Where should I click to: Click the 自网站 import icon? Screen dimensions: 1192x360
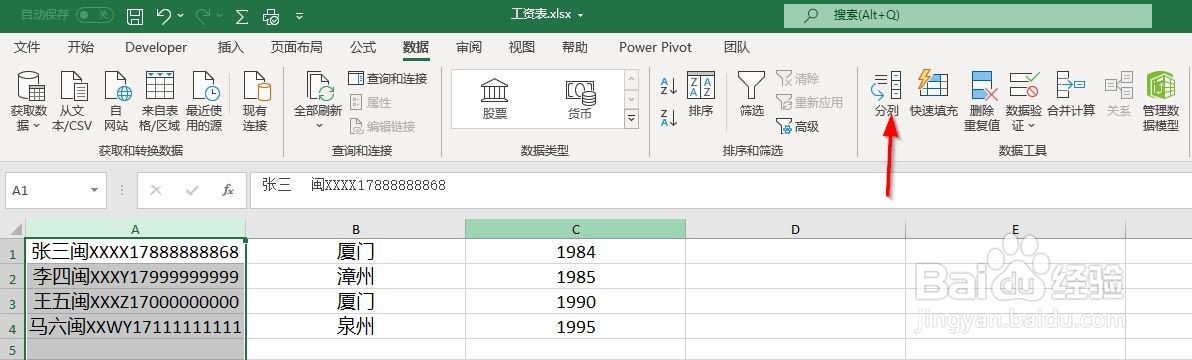click(116, 101)
